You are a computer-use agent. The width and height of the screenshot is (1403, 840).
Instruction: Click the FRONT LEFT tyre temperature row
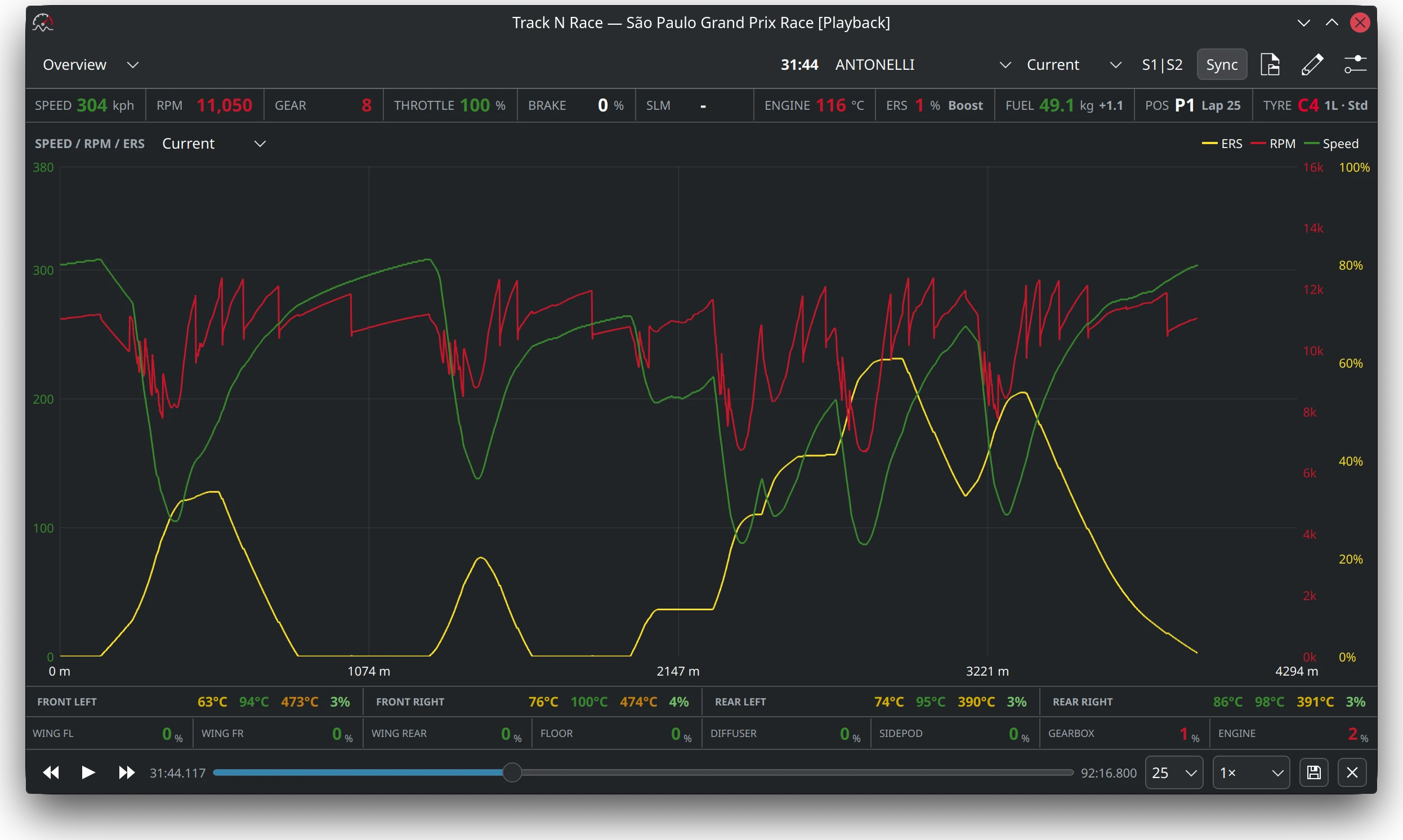194,702
